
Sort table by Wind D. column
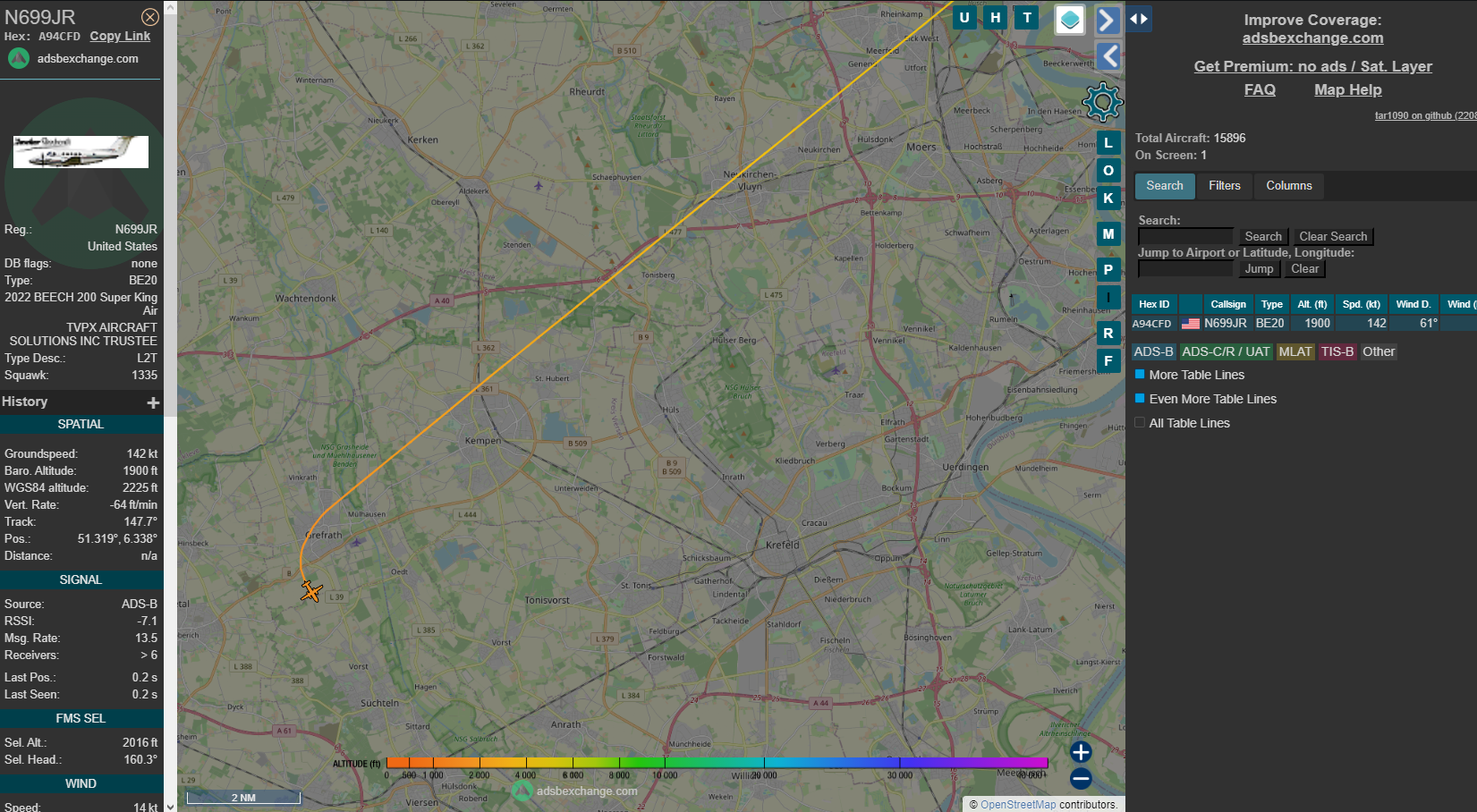click(x=1413, y=305)
